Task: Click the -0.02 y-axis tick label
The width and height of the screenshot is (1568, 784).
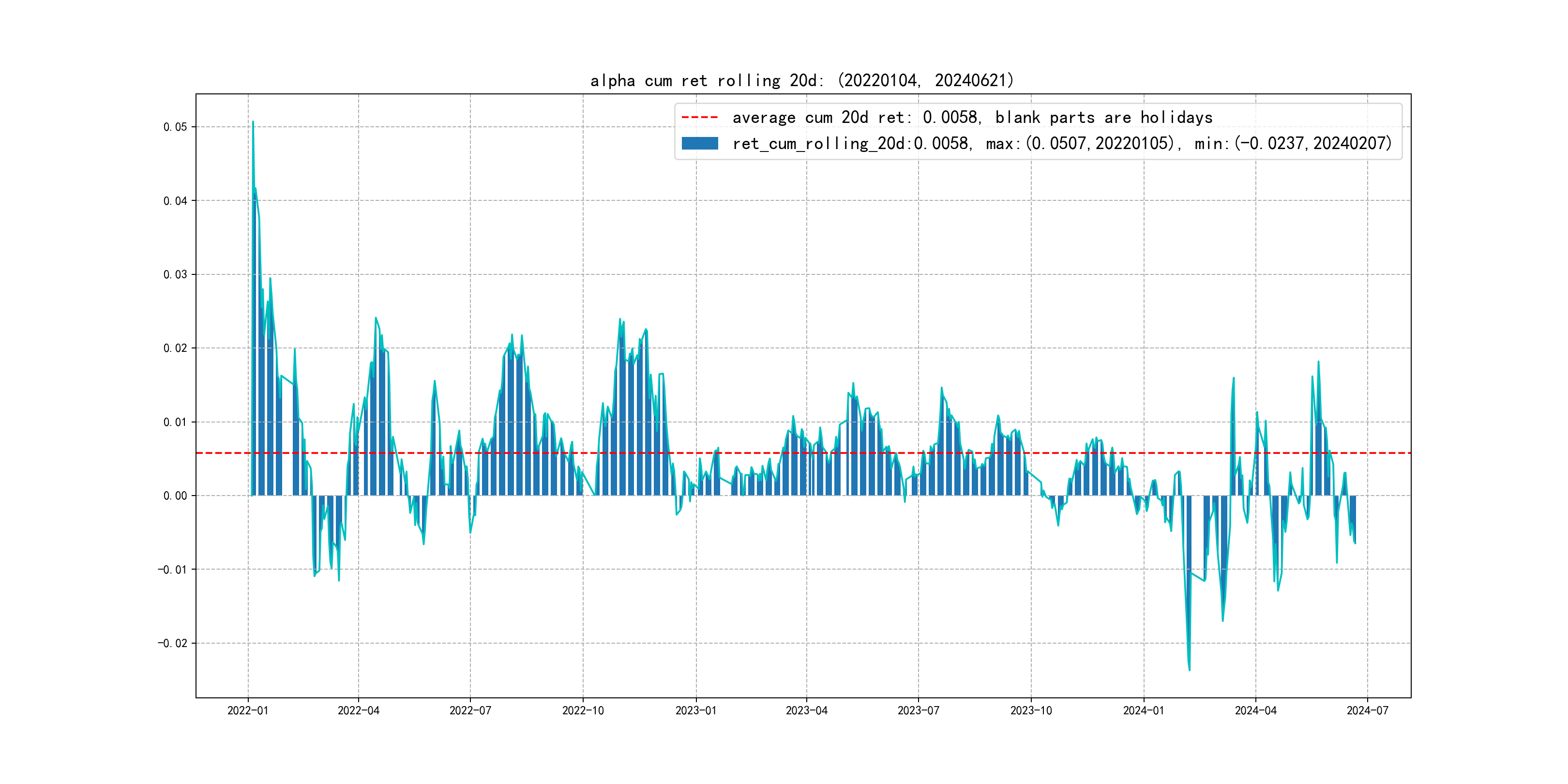Action: pyautogui.click(x=172, y=643)
